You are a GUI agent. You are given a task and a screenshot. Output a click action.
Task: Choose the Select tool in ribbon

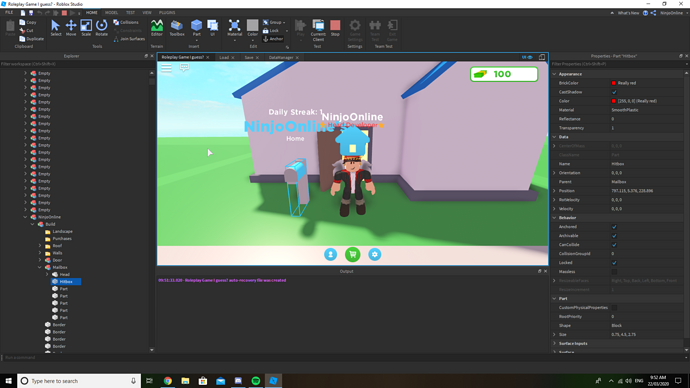point(55,28)
